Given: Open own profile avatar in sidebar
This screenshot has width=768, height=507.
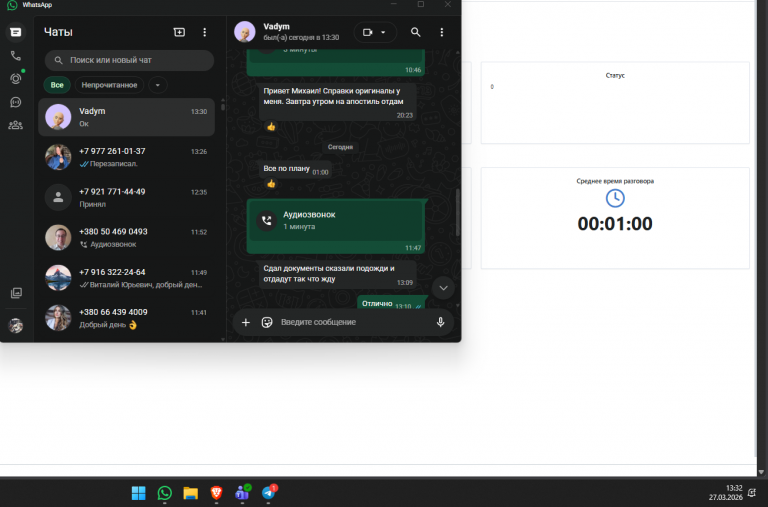Looking at the screenshot, I should pyautogui.click(x=16, y=325).
